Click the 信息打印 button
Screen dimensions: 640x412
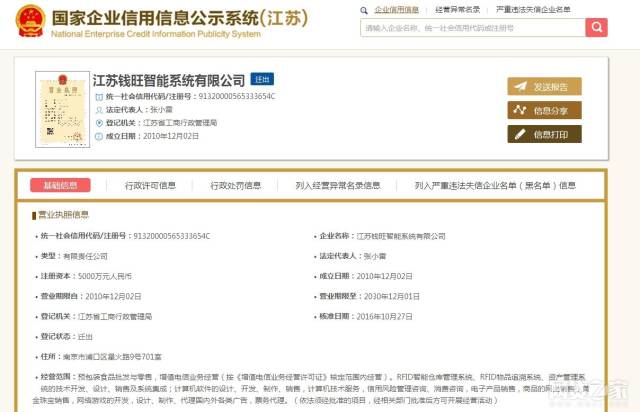click(544, 134)
